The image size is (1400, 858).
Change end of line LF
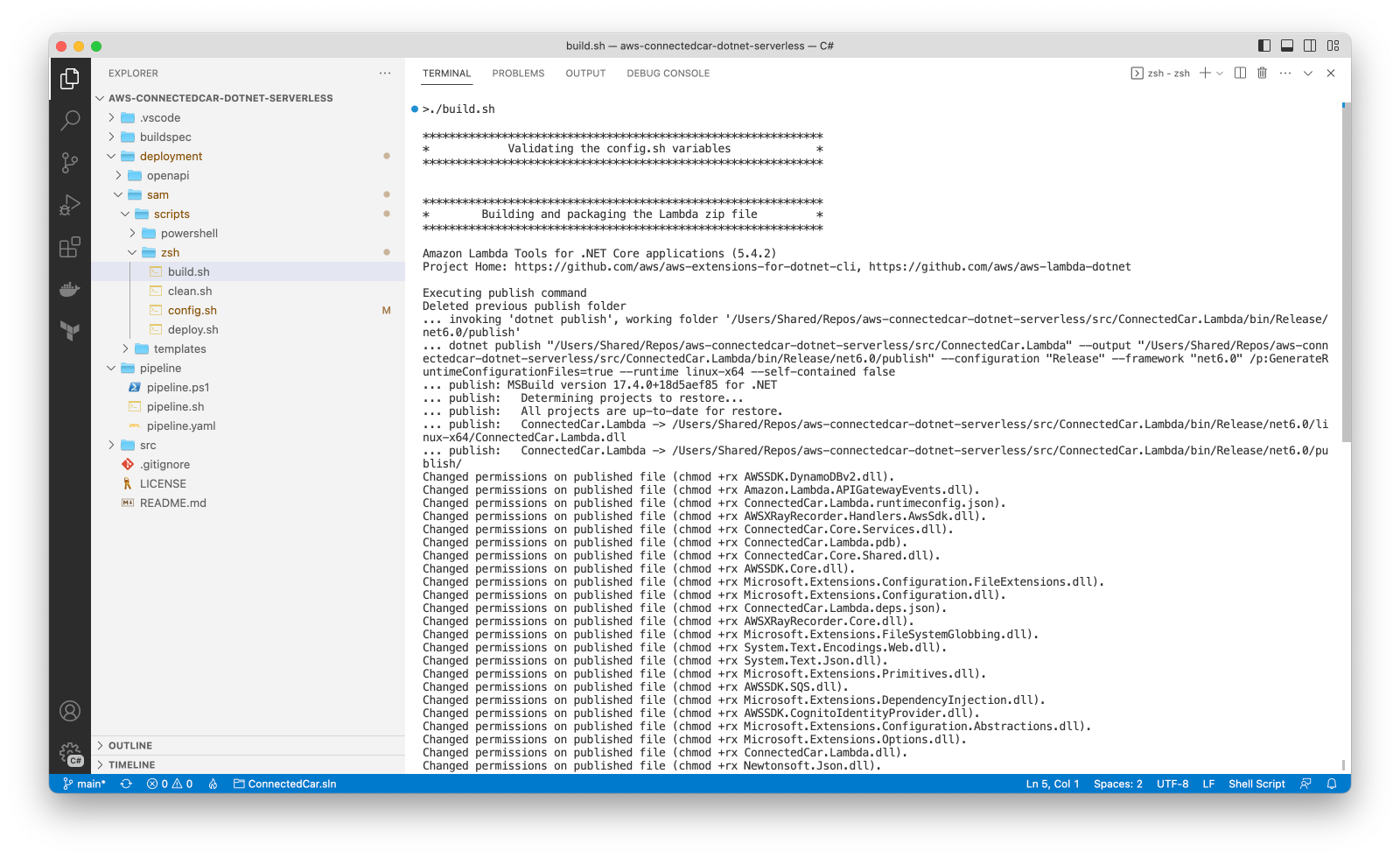coord(1208,784)
